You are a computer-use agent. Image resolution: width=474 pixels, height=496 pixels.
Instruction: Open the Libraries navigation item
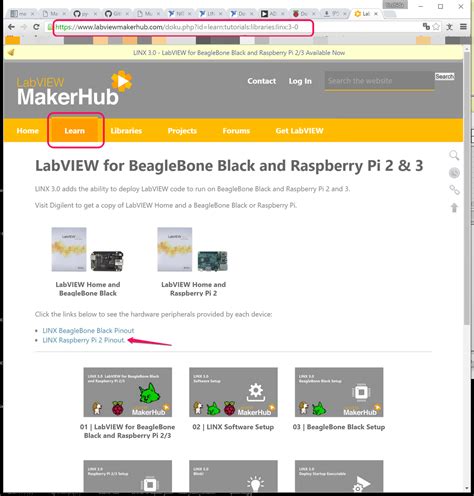point(126,131)
